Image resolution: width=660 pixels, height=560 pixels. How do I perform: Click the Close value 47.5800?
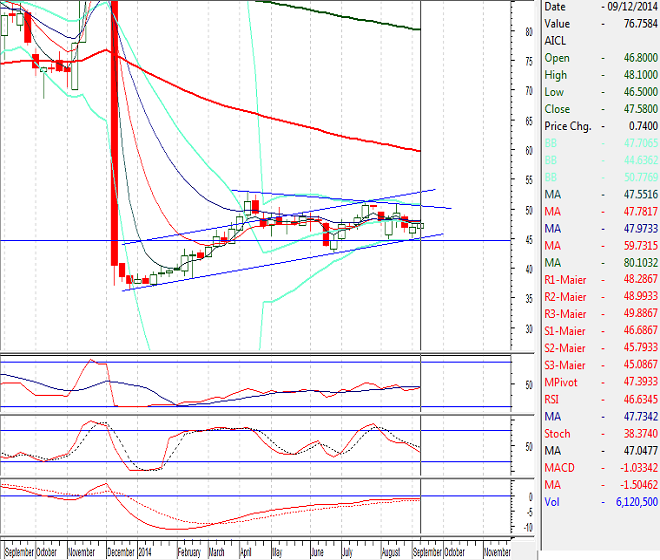(x=632, y=109)
